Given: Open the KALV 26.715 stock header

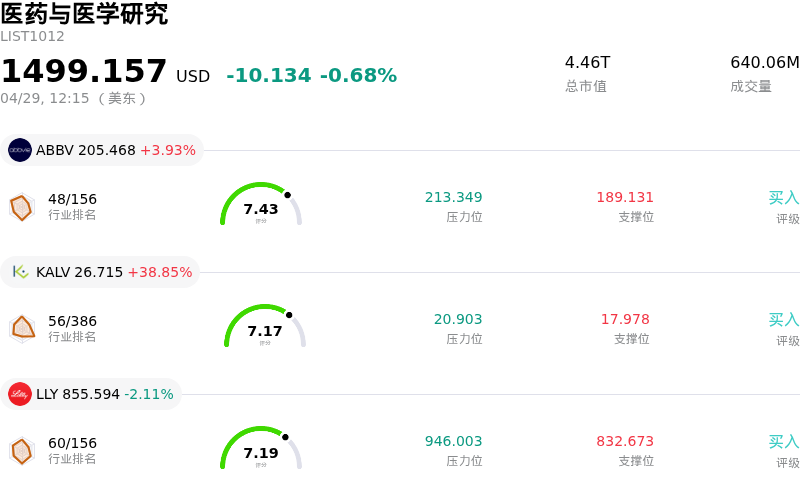Looking at the screenshot, I should [x=100, y=272].
